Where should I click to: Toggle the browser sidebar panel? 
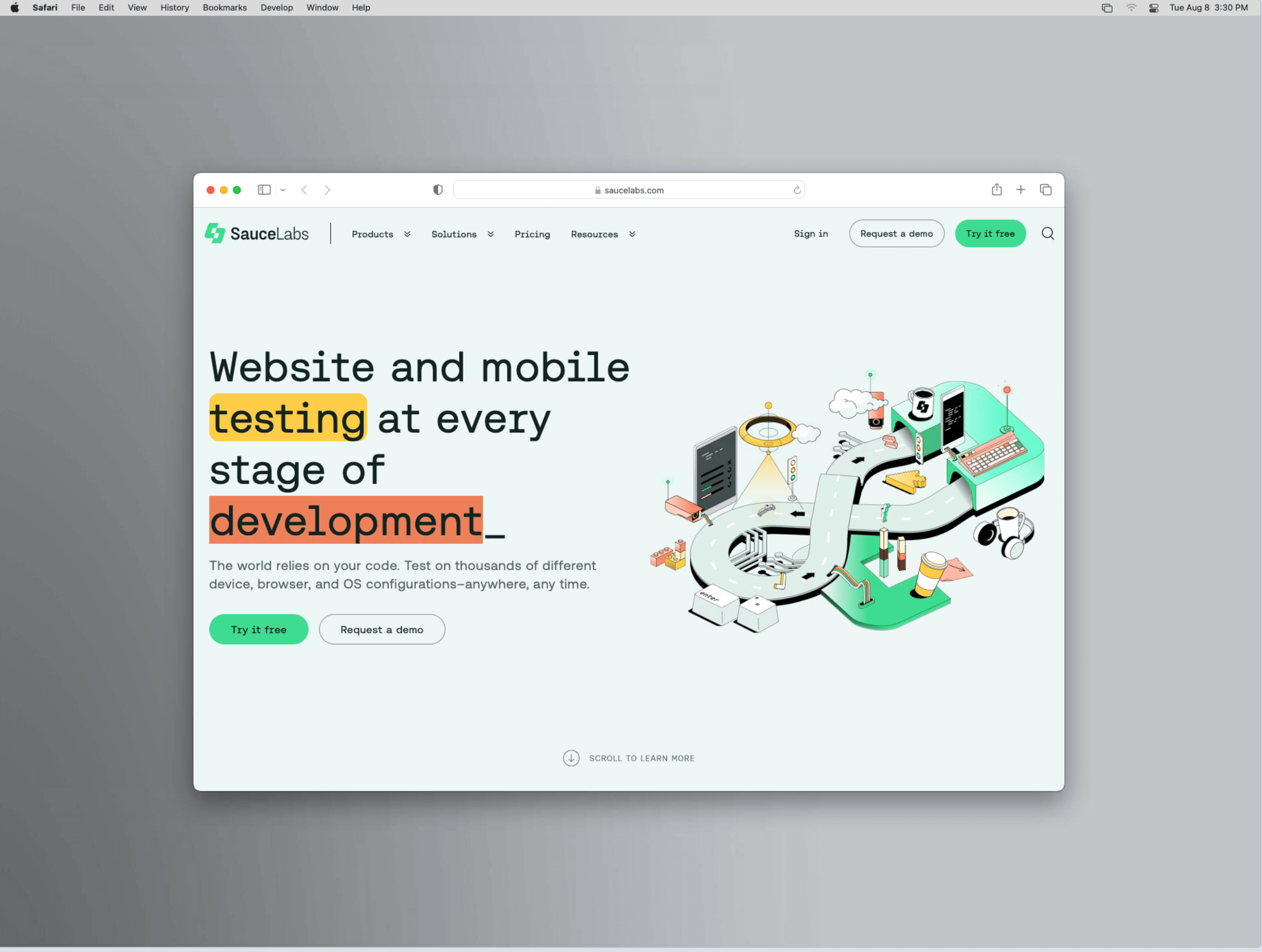click(264, 189)
